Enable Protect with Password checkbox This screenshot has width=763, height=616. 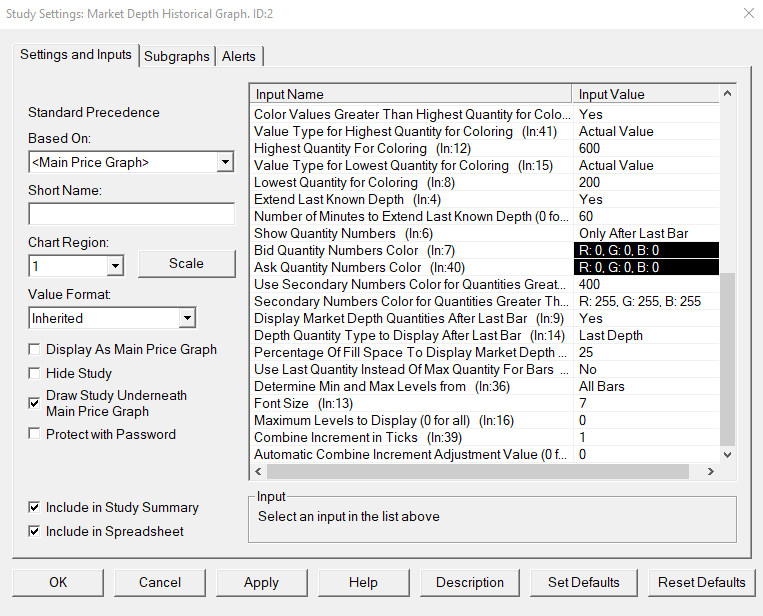point(34,434)
